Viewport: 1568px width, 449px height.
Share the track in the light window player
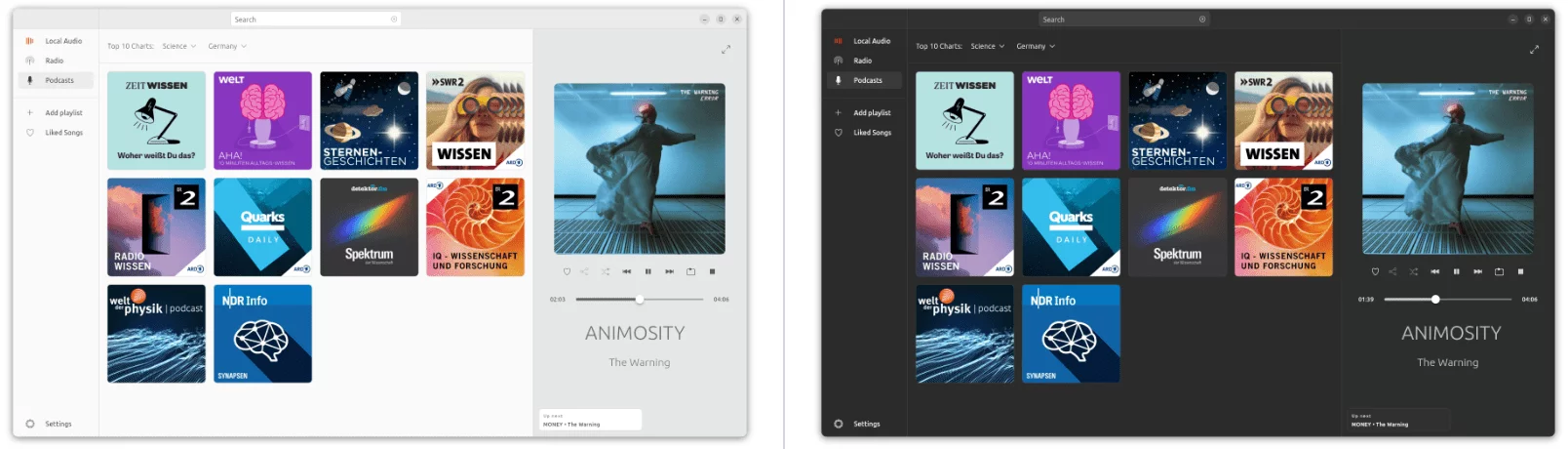[x=584, y=271]
